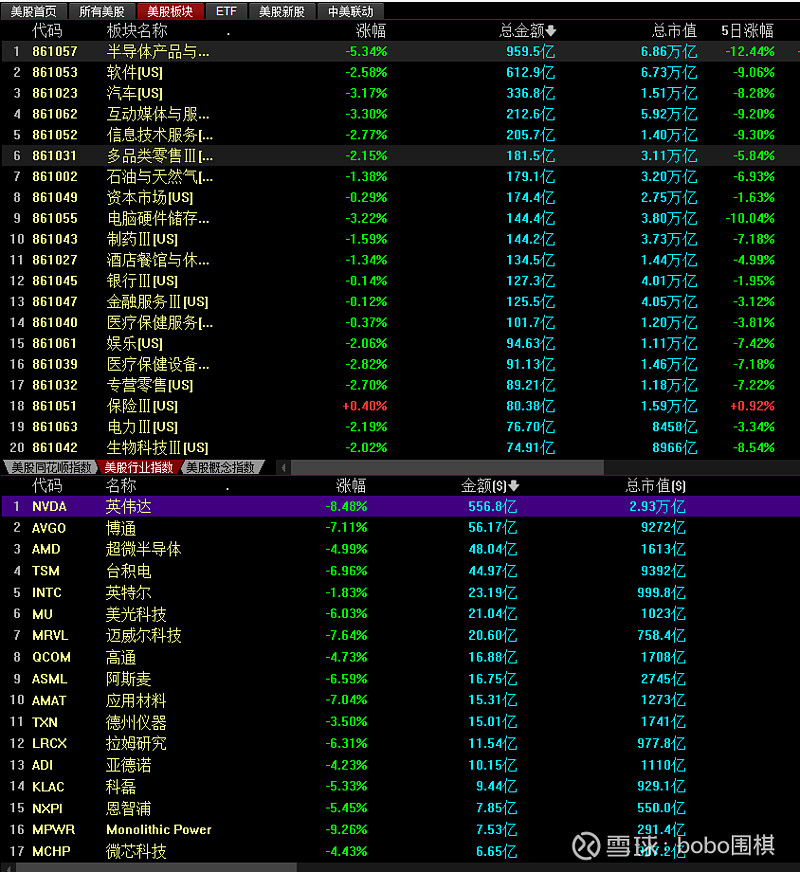Select the 软件[US] sector row

point(400,72)
